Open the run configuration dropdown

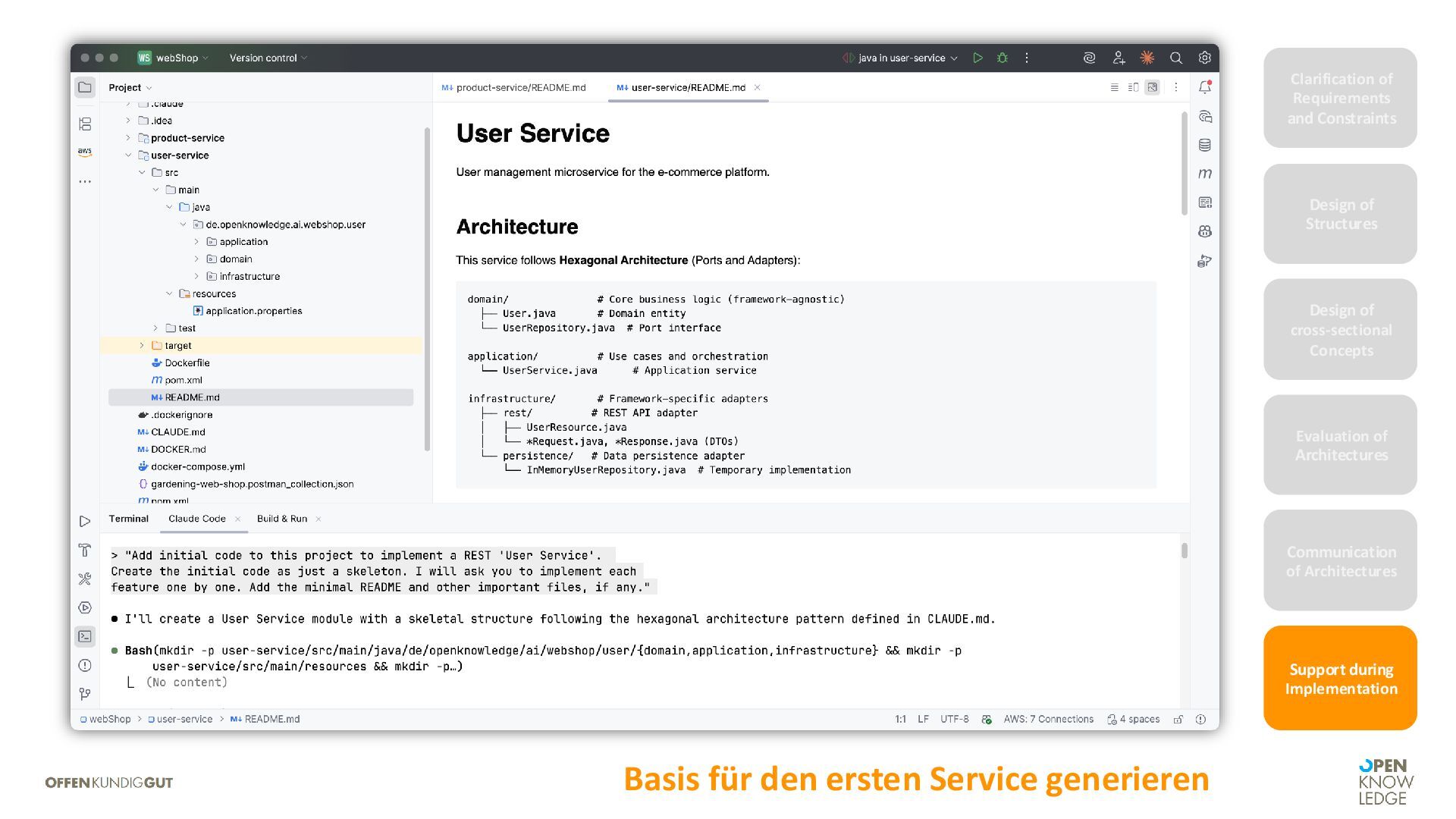901,58
